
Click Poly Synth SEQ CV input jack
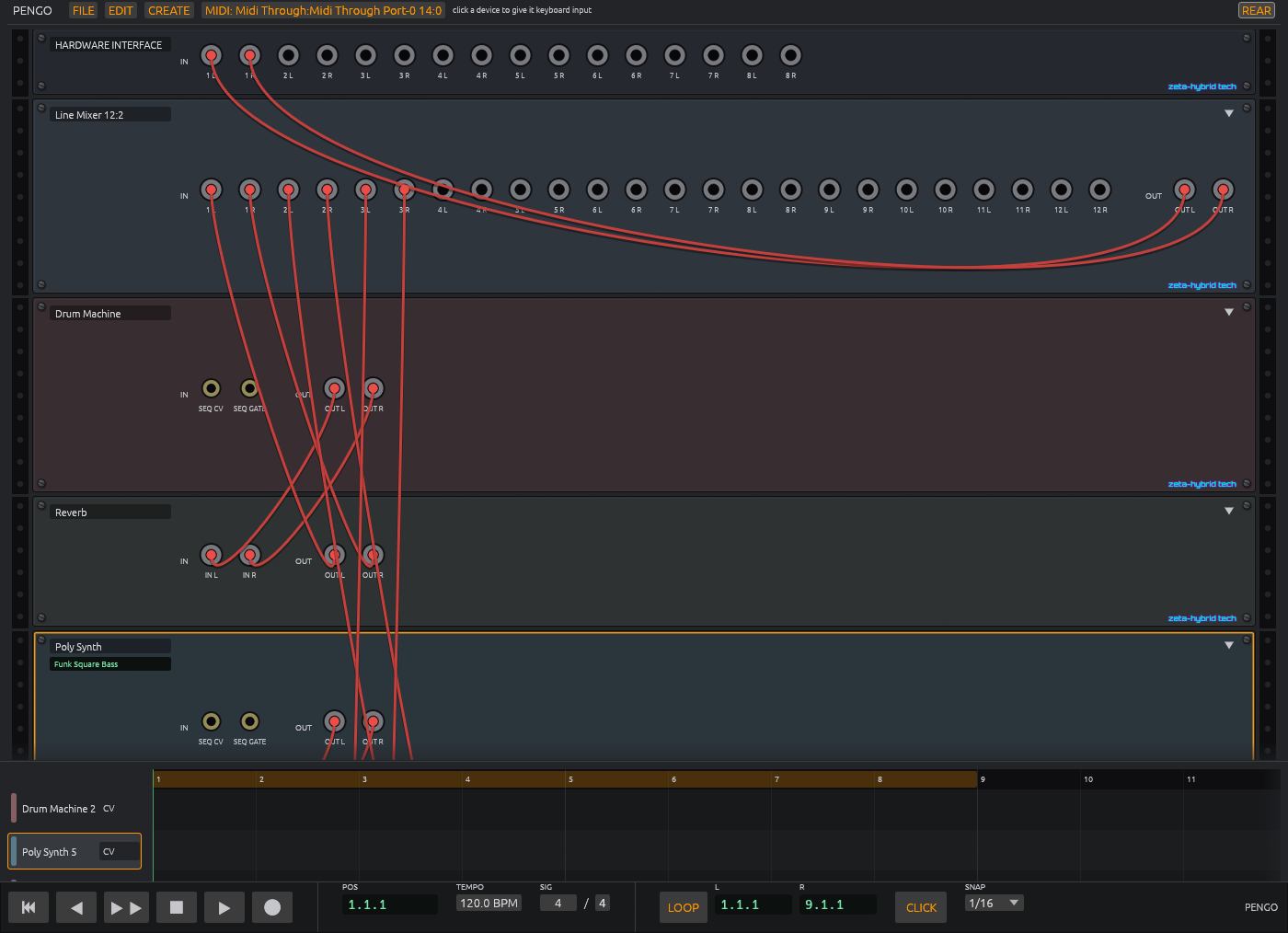[x=212, y=721]
